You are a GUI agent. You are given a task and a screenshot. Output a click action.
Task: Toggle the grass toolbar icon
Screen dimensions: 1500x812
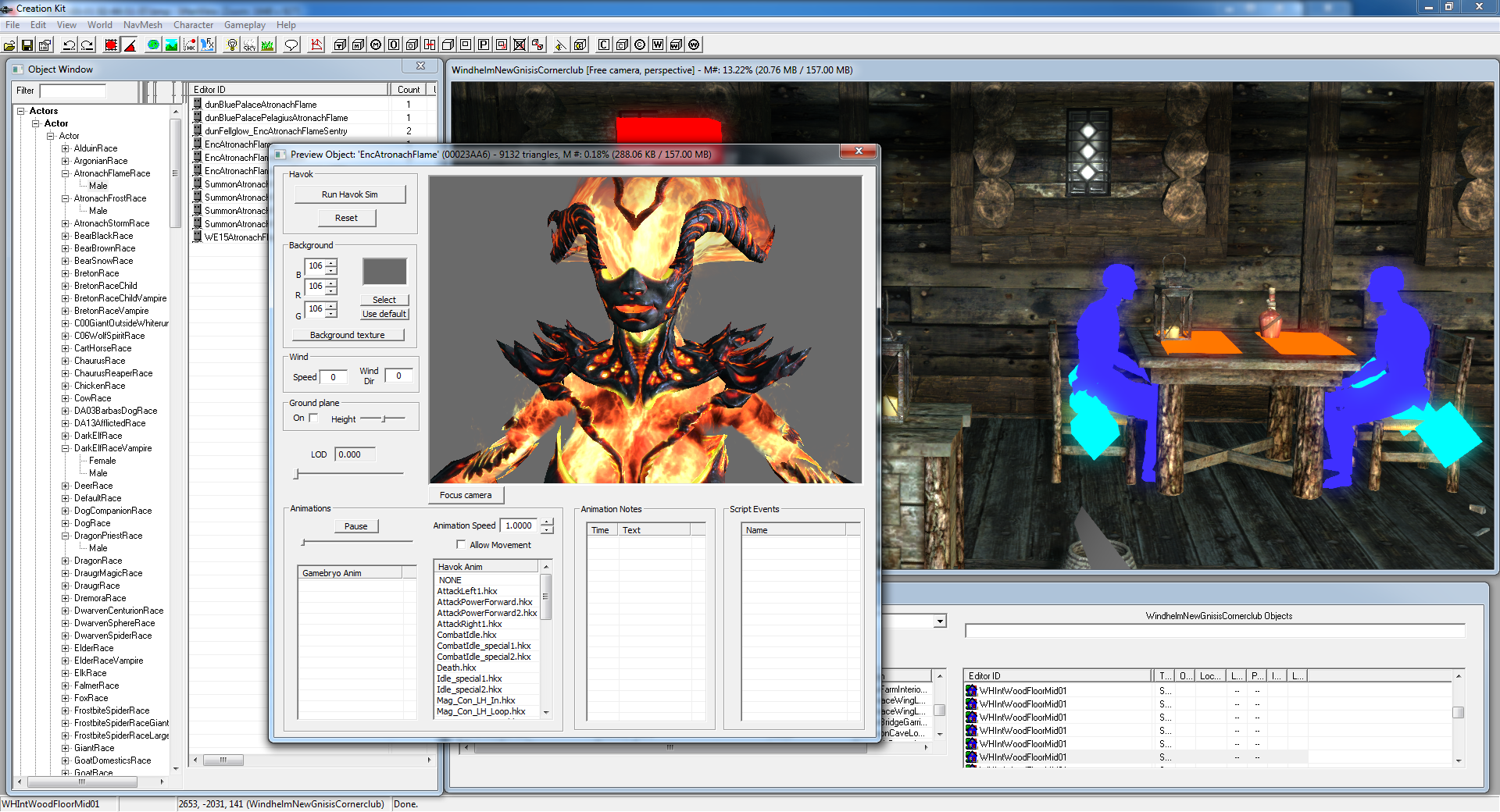[267, 45]
